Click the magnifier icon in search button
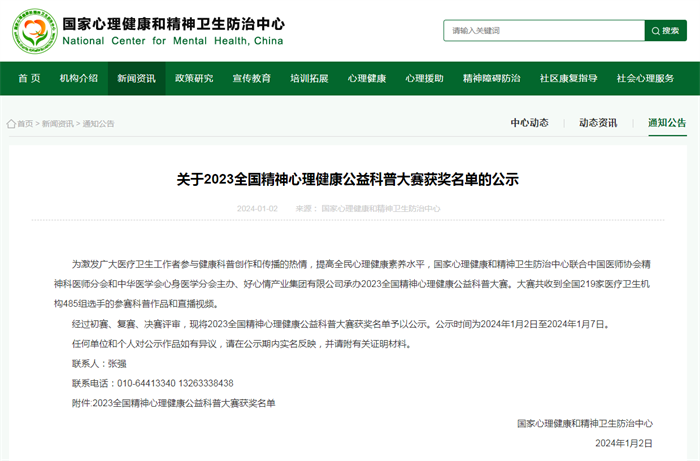This screenshot has width=700, height=461. pyautogui.click(x=655, y=31)
